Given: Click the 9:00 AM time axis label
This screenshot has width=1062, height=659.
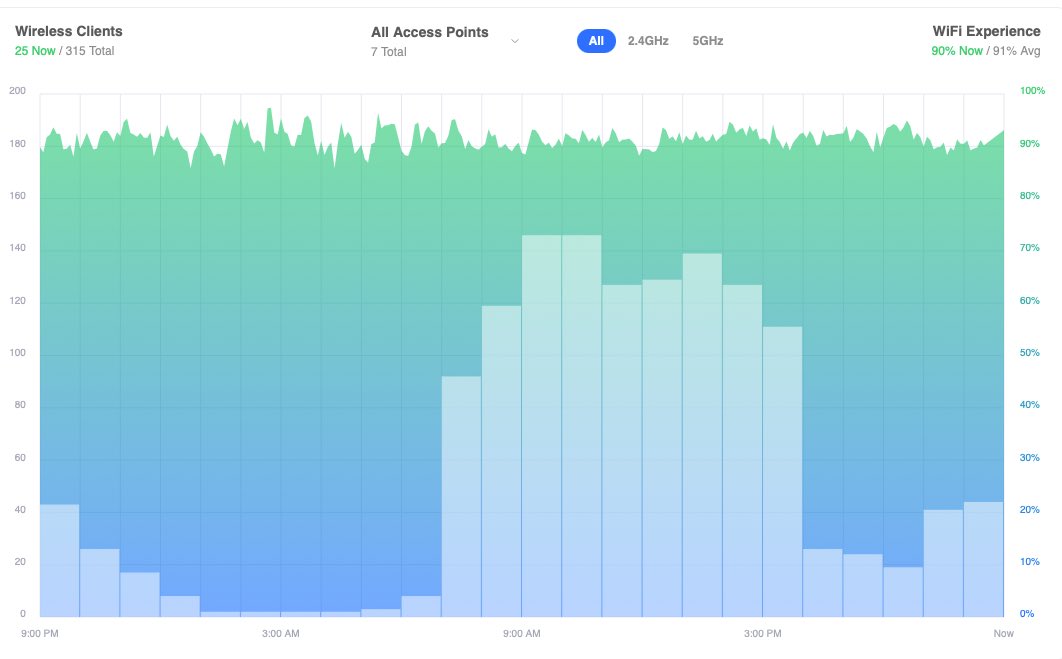Looking at the screenshot, I should click(x=522, y=633).
